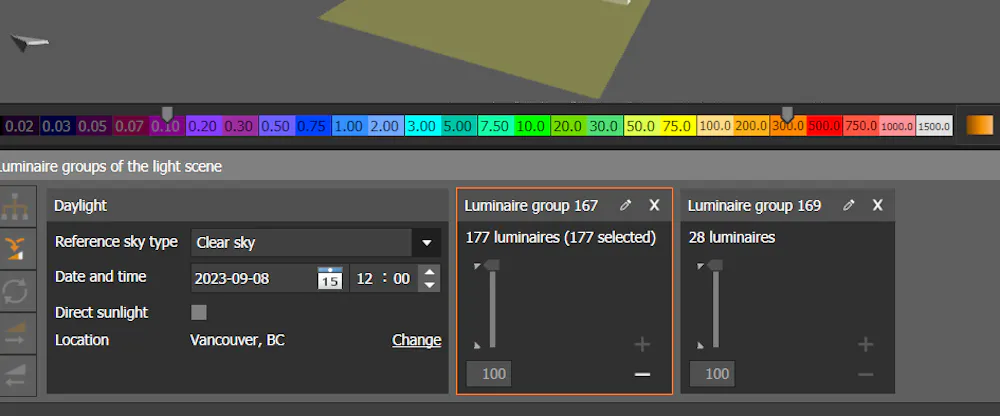Click the 1500.0 white swatch in scale
Image resolution: width=1000 pixels, height=416 pixels.
click(934, 126)
